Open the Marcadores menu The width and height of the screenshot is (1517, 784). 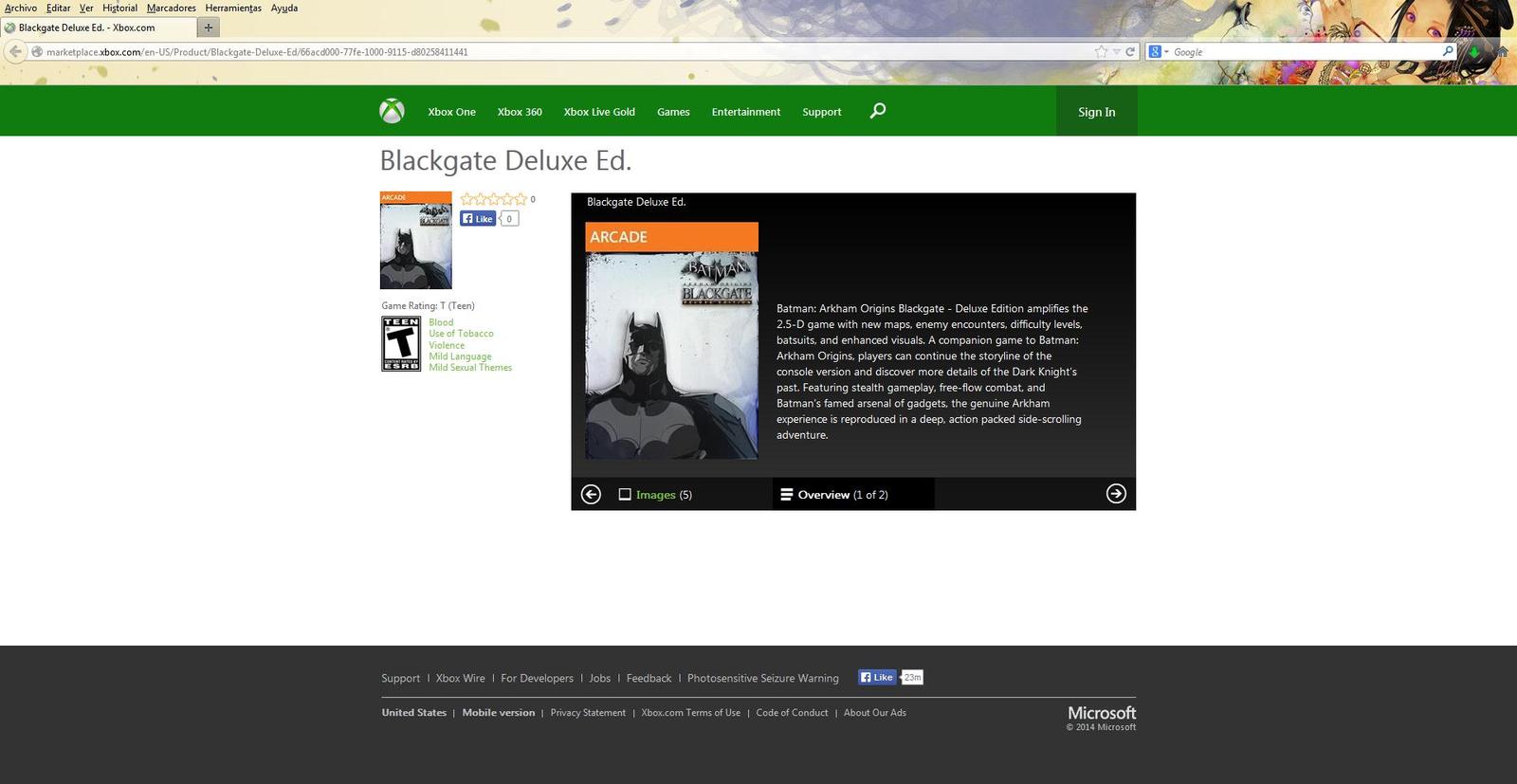[171, 8]
